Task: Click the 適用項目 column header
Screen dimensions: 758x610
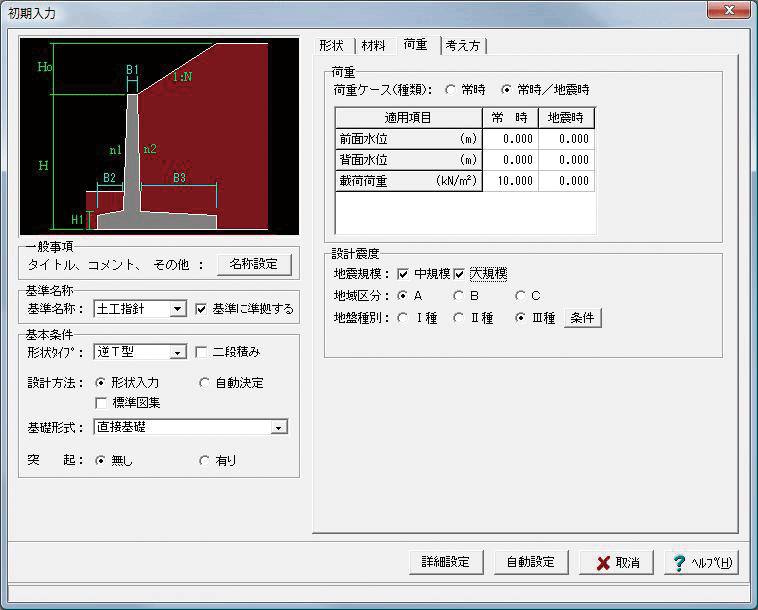Action: pyautogui.click(x=408, y=118)
